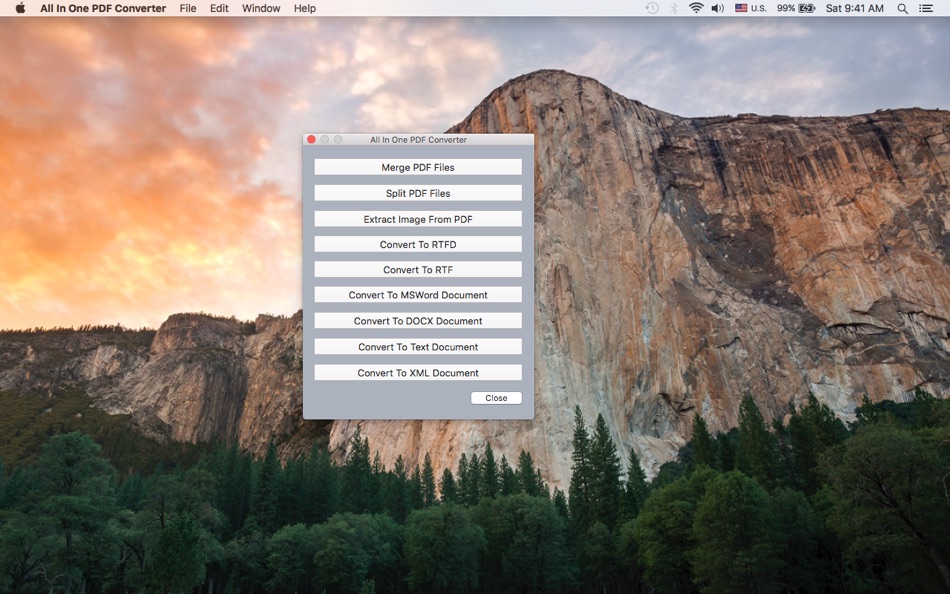Select Extract Image From PDF
Image resolution: width=950 pixels, height=594 pixels.
[x=418, y=219]
